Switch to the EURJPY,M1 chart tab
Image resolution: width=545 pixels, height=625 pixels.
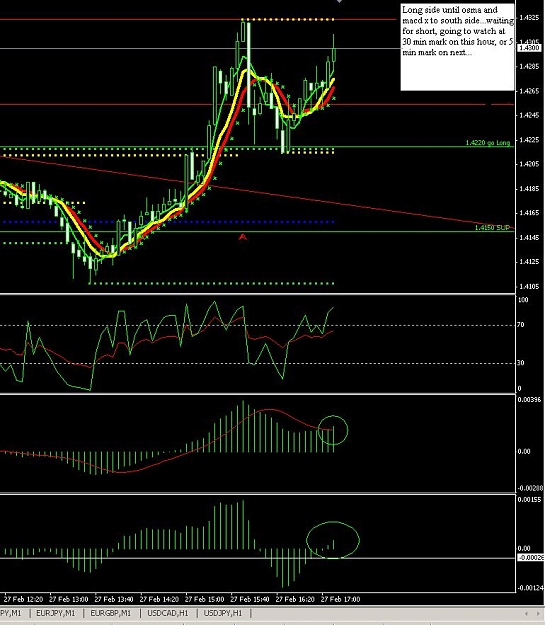point(55,613)
